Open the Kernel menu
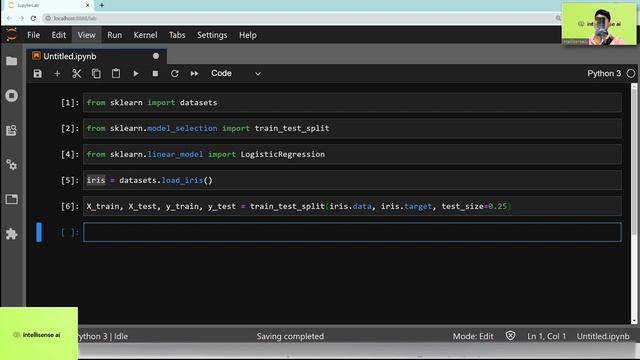The width and height of the screenshot is (640, 360). point(145,35)
